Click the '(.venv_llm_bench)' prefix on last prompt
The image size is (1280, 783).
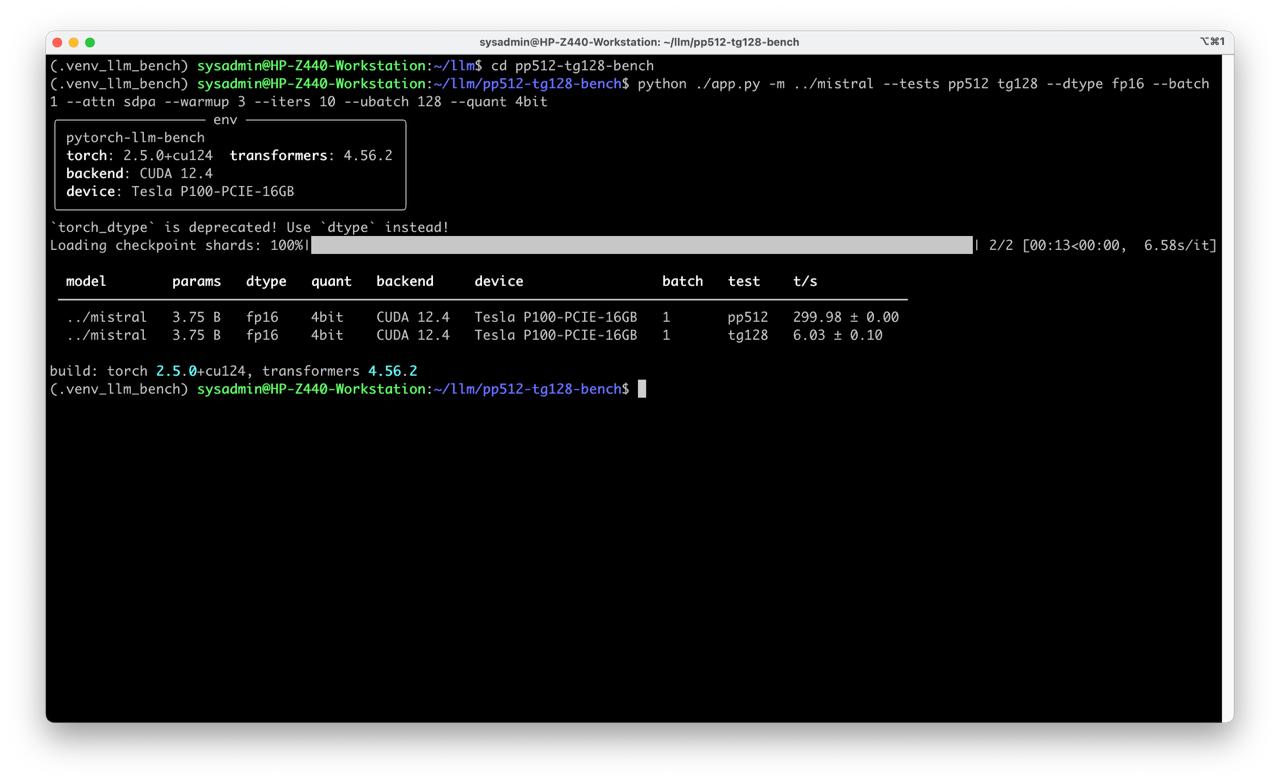pyautogui.click(x=119, y=390)
